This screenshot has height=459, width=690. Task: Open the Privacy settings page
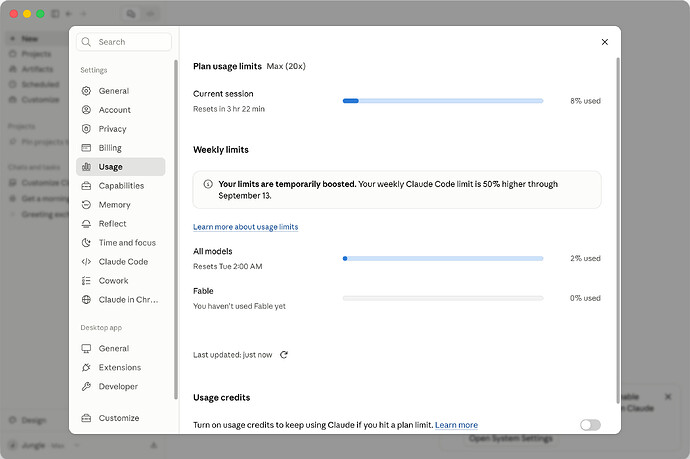point(121,129)
